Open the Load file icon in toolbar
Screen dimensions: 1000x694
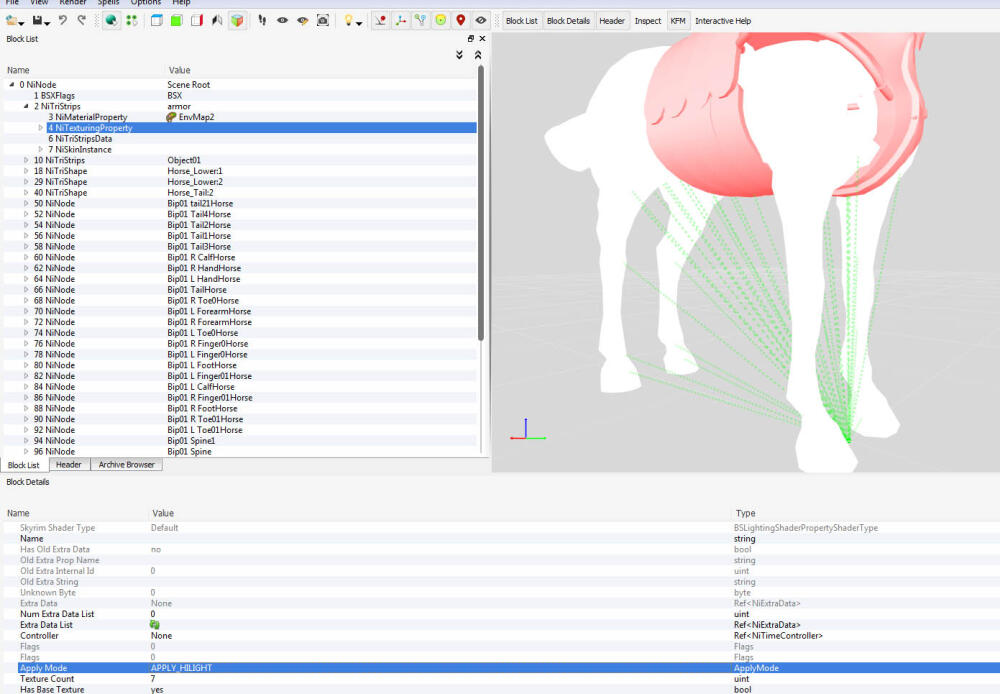tap(12, 20)
